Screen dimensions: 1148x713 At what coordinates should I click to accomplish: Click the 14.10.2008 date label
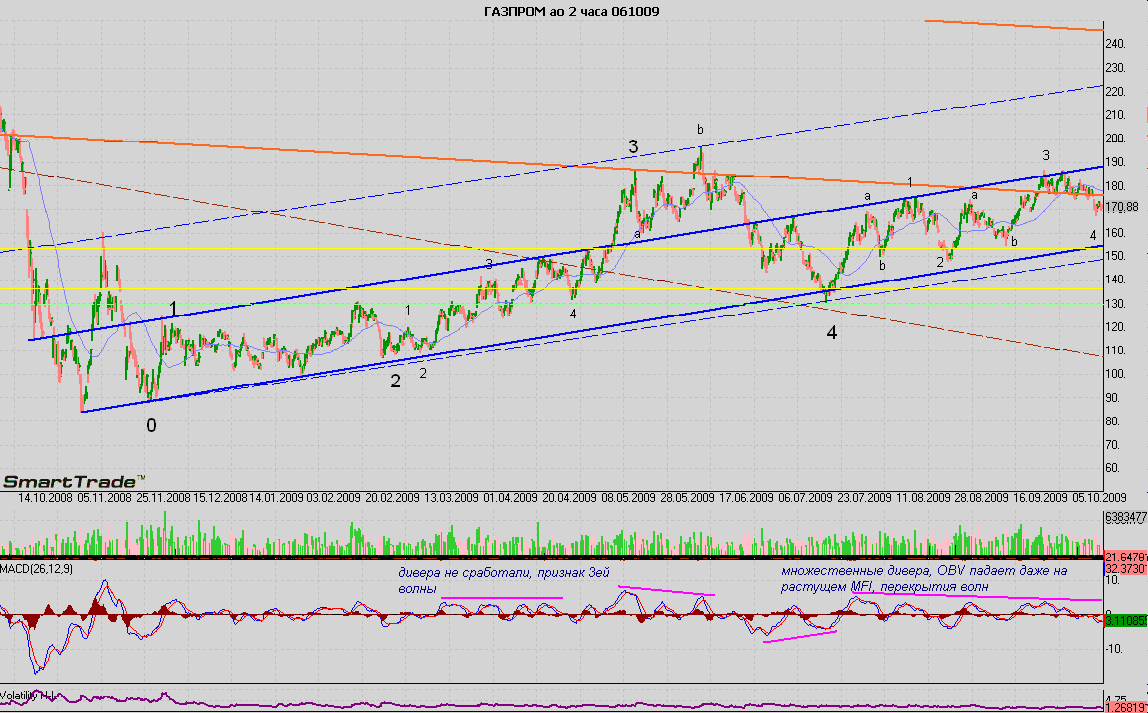click(45, 498)
